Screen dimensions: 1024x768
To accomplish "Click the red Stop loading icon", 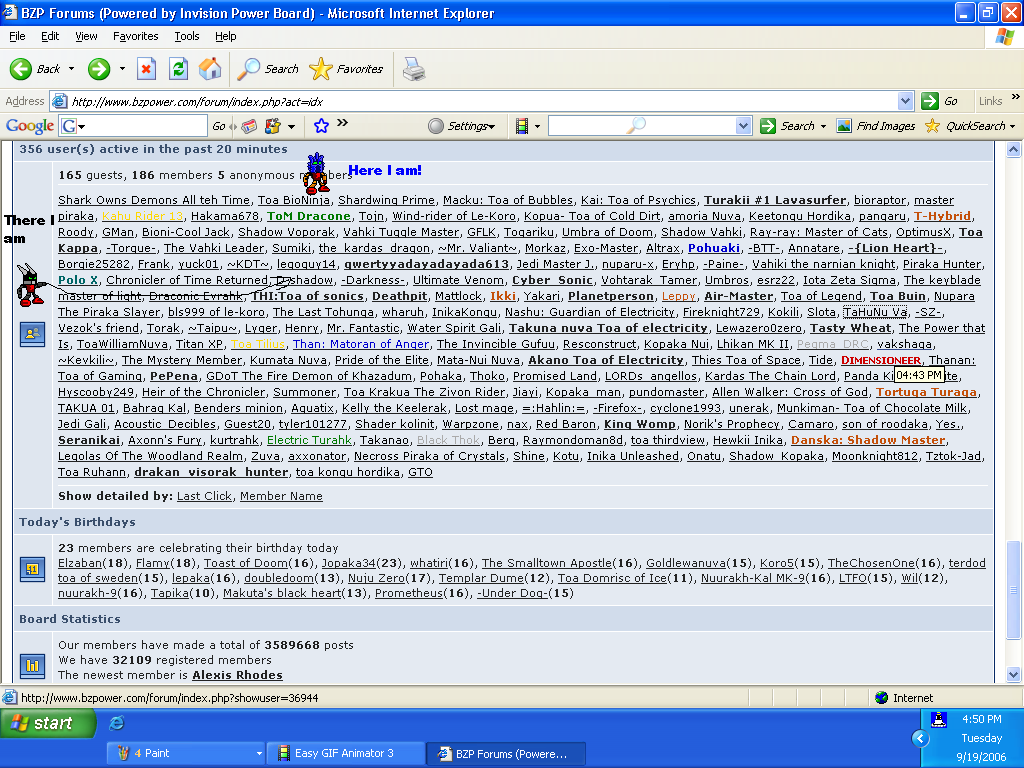I will tap(146, 69).
